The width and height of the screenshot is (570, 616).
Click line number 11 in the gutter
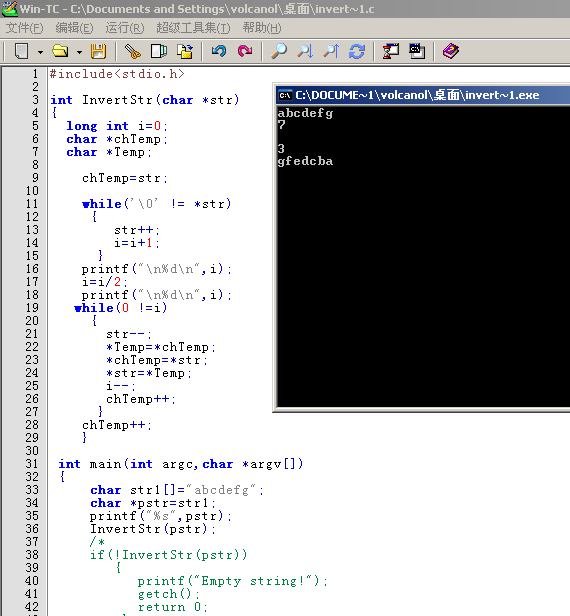pyautogui.click(x=32, y=204)
